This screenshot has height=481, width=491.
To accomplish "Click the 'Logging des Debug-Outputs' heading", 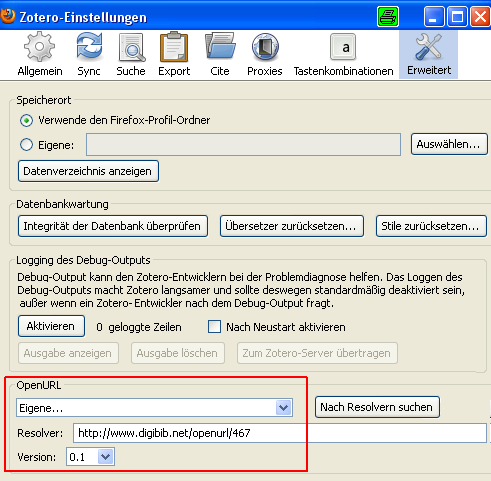I will click(83, 260).
